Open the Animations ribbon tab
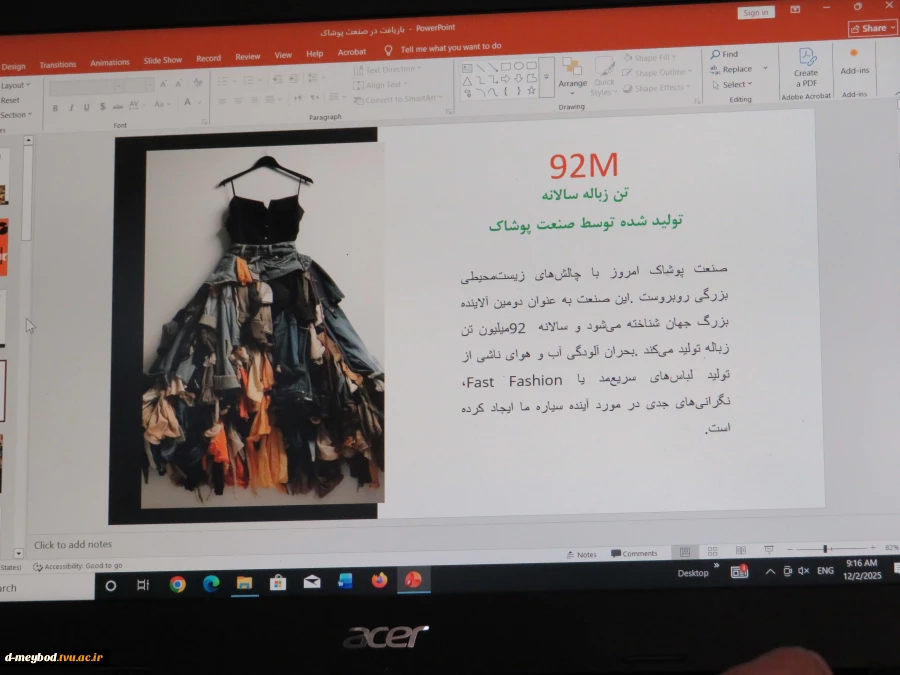This screenshot has height=675, width=900. coord(110,63)
